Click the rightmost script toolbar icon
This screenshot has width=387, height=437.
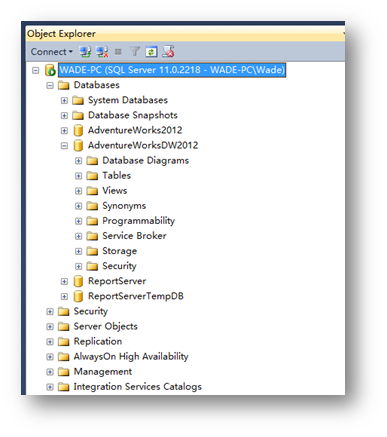point(168,51)
